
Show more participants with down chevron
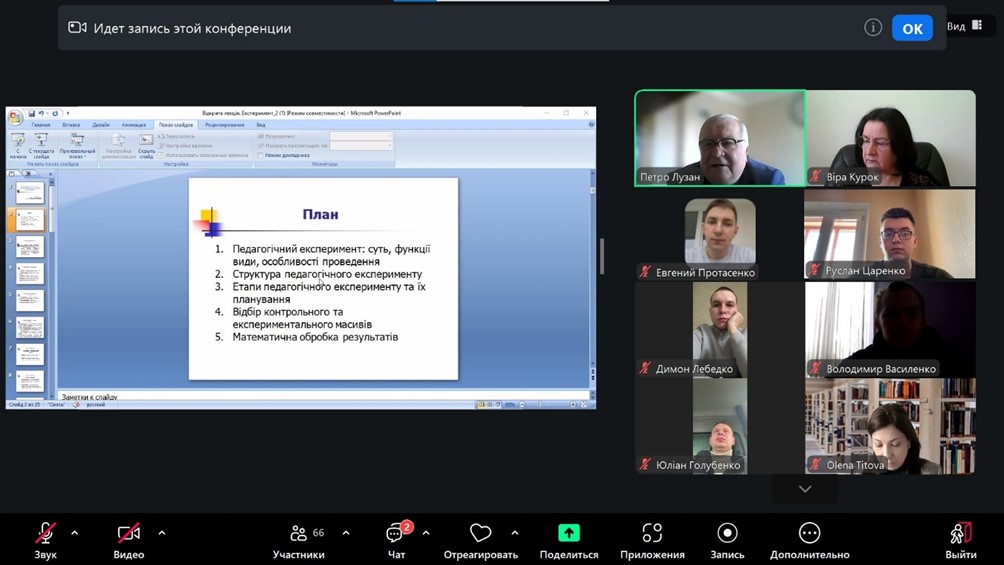coord(805,489)
